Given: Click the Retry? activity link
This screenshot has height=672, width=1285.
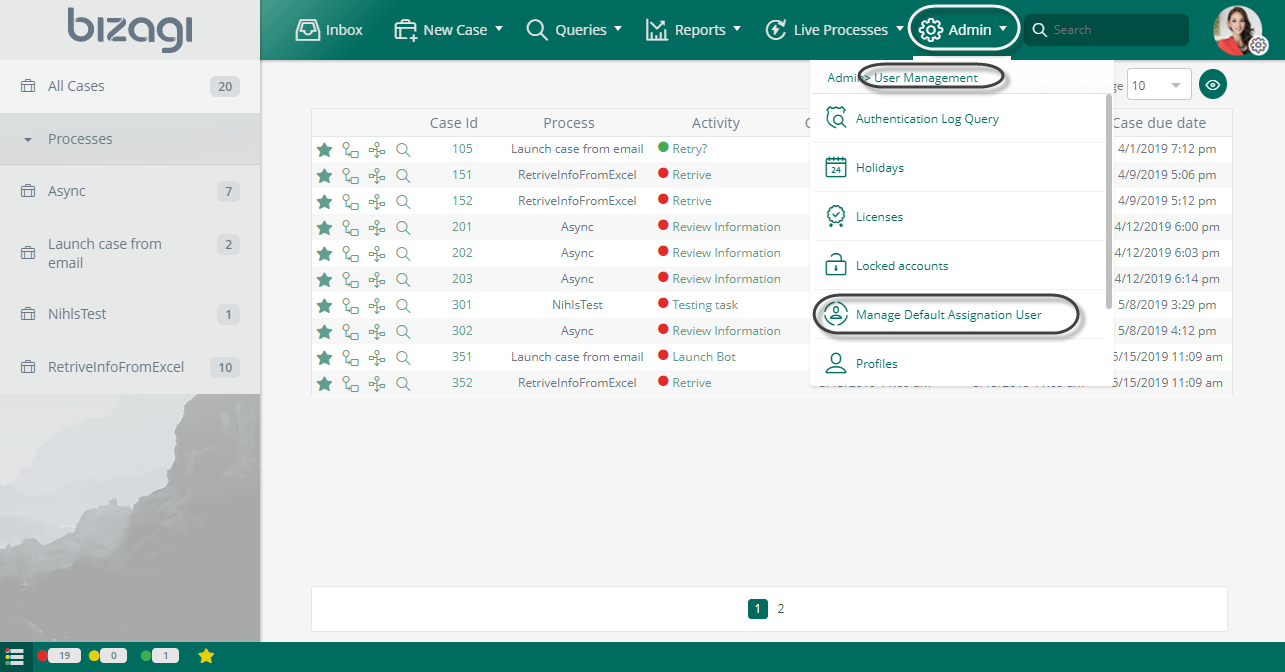Looking at the screenshot, I should pyautogui.click(x=690, y=149).
